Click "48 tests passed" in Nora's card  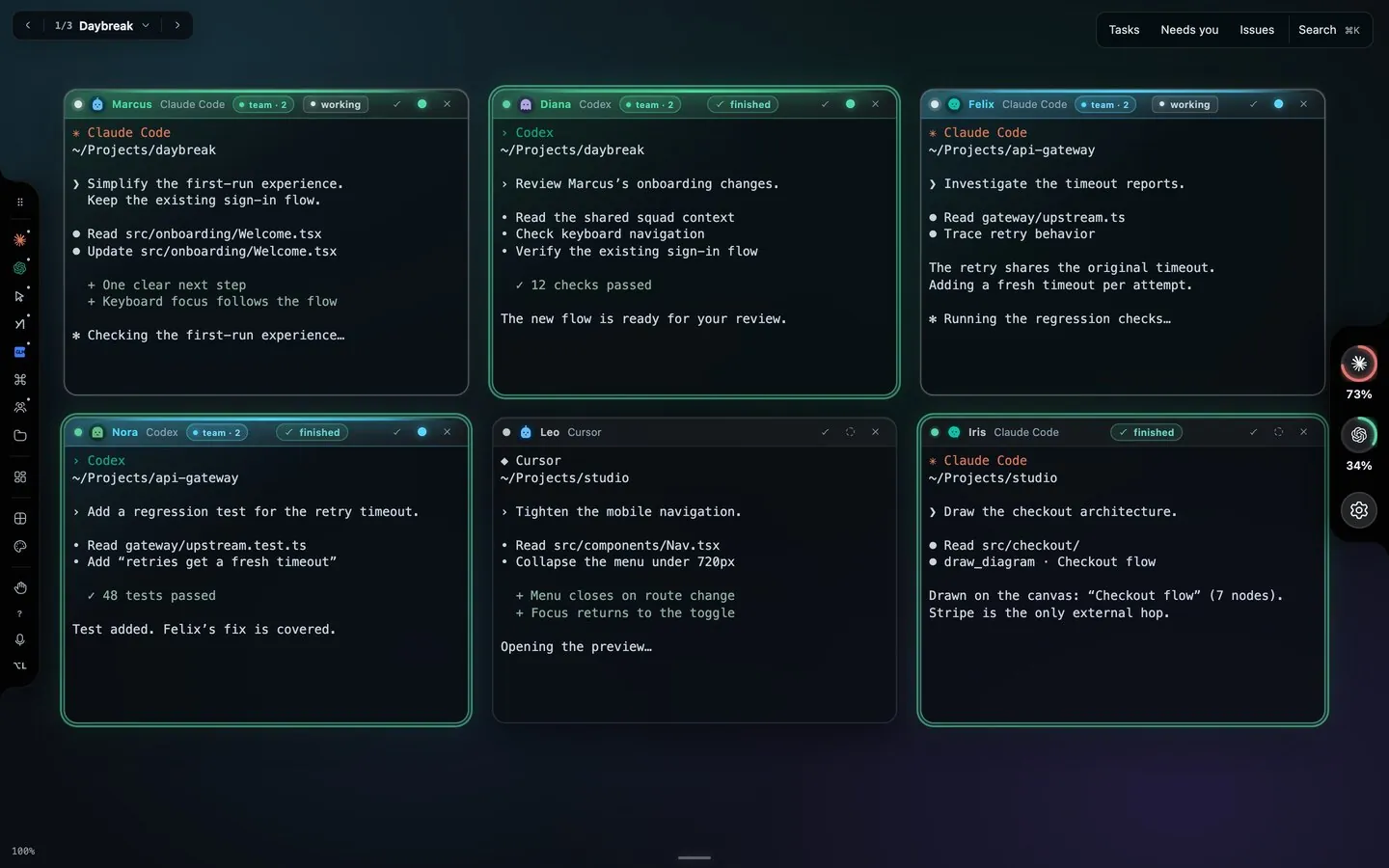pos(159,596)
